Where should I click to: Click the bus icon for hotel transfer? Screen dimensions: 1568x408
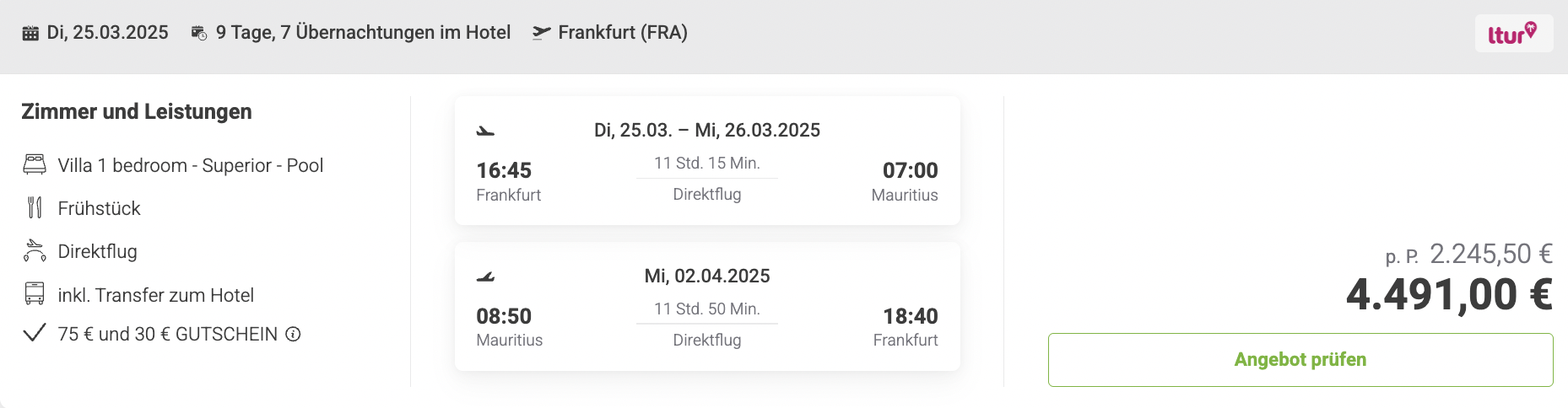pos(35,293)
